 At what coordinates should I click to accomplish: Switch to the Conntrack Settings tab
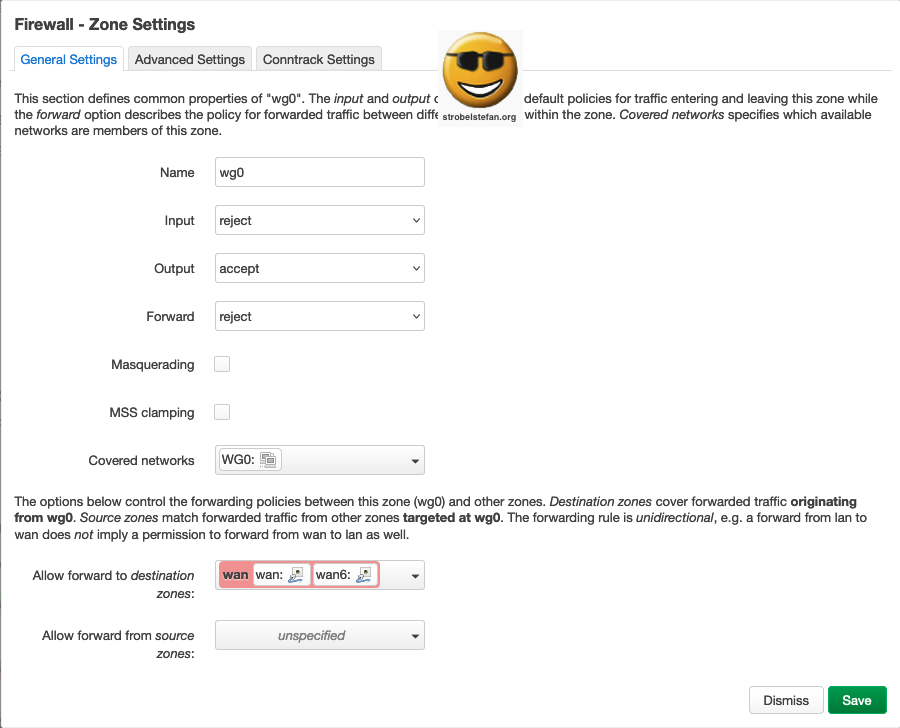(318, 59)
